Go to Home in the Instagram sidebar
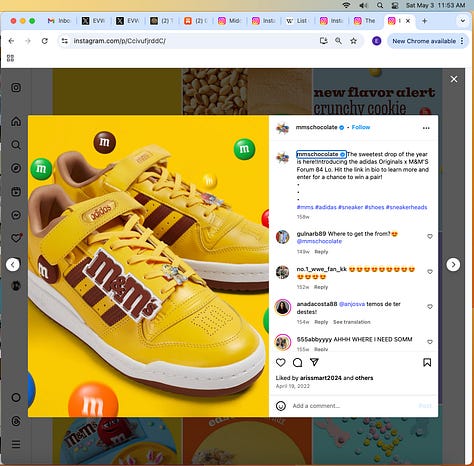Image resolution: width=474 pixels, height=466 pixels. point(16,121)
